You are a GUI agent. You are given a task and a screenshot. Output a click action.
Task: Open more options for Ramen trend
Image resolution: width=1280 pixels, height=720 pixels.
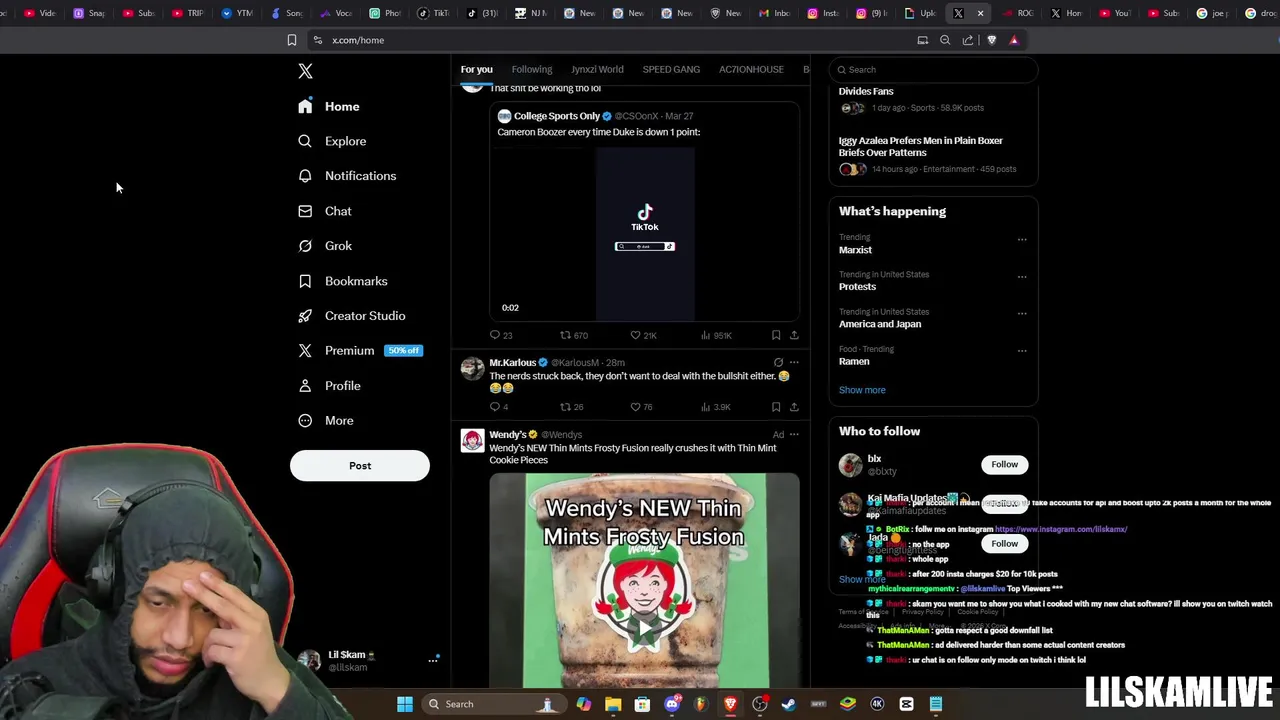(1022, 350)
